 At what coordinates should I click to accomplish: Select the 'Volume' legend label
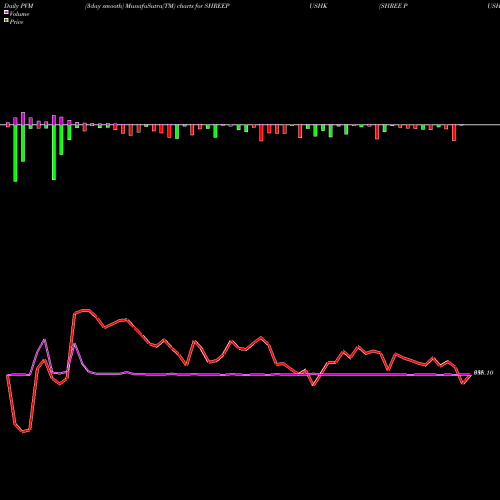coord(19,14)
